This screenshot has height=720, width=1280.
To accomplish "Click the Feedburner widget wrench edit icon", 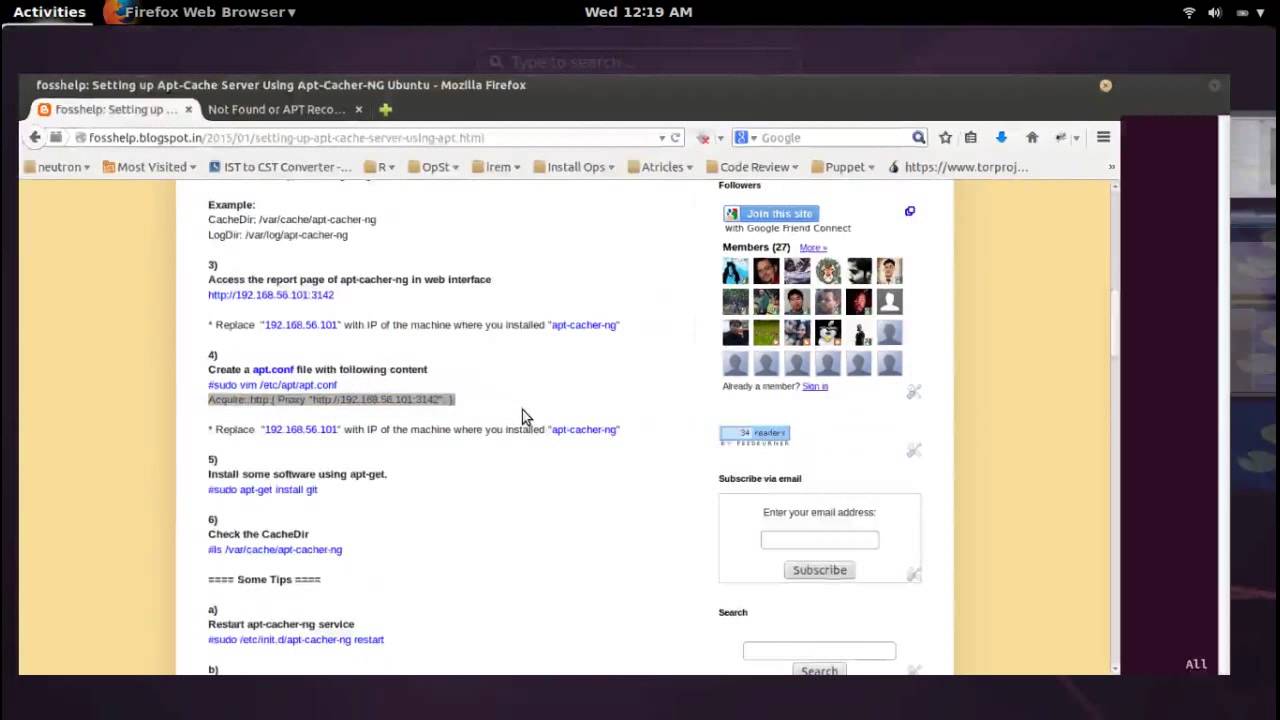I will tap(914, 450).
